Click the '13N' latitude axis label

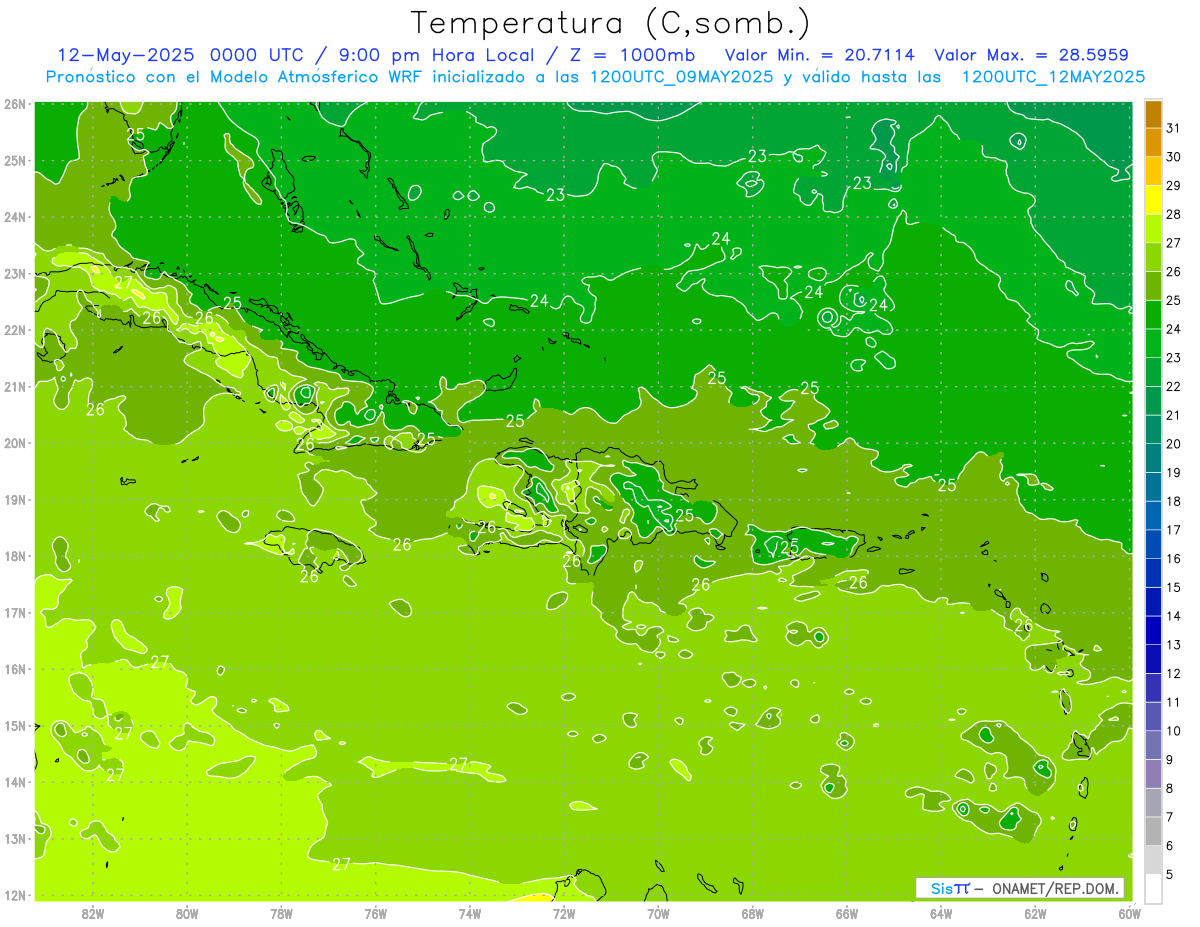(15, 839)
